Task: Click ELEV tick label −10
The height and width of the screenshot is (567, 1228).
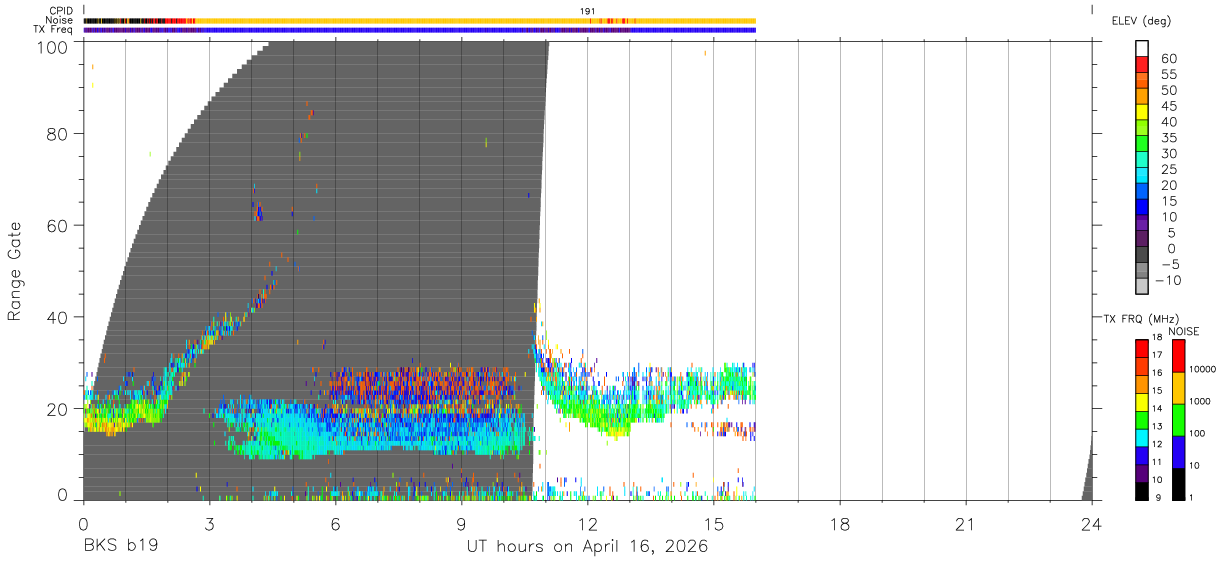Action: pos(1168,280)
